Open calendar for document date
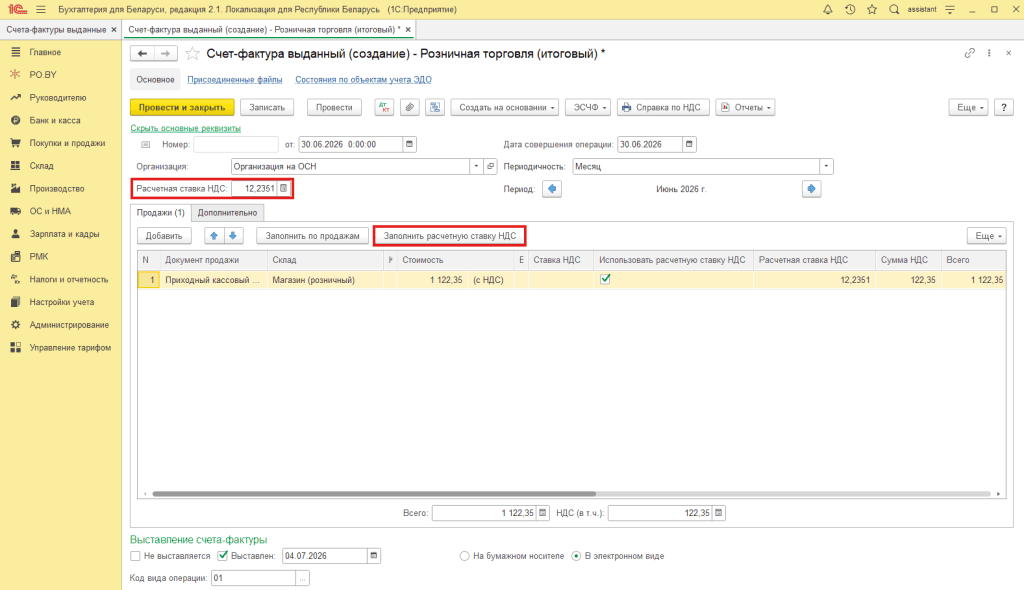Viewport: 1024px width, 590px height. coord(409,144)
